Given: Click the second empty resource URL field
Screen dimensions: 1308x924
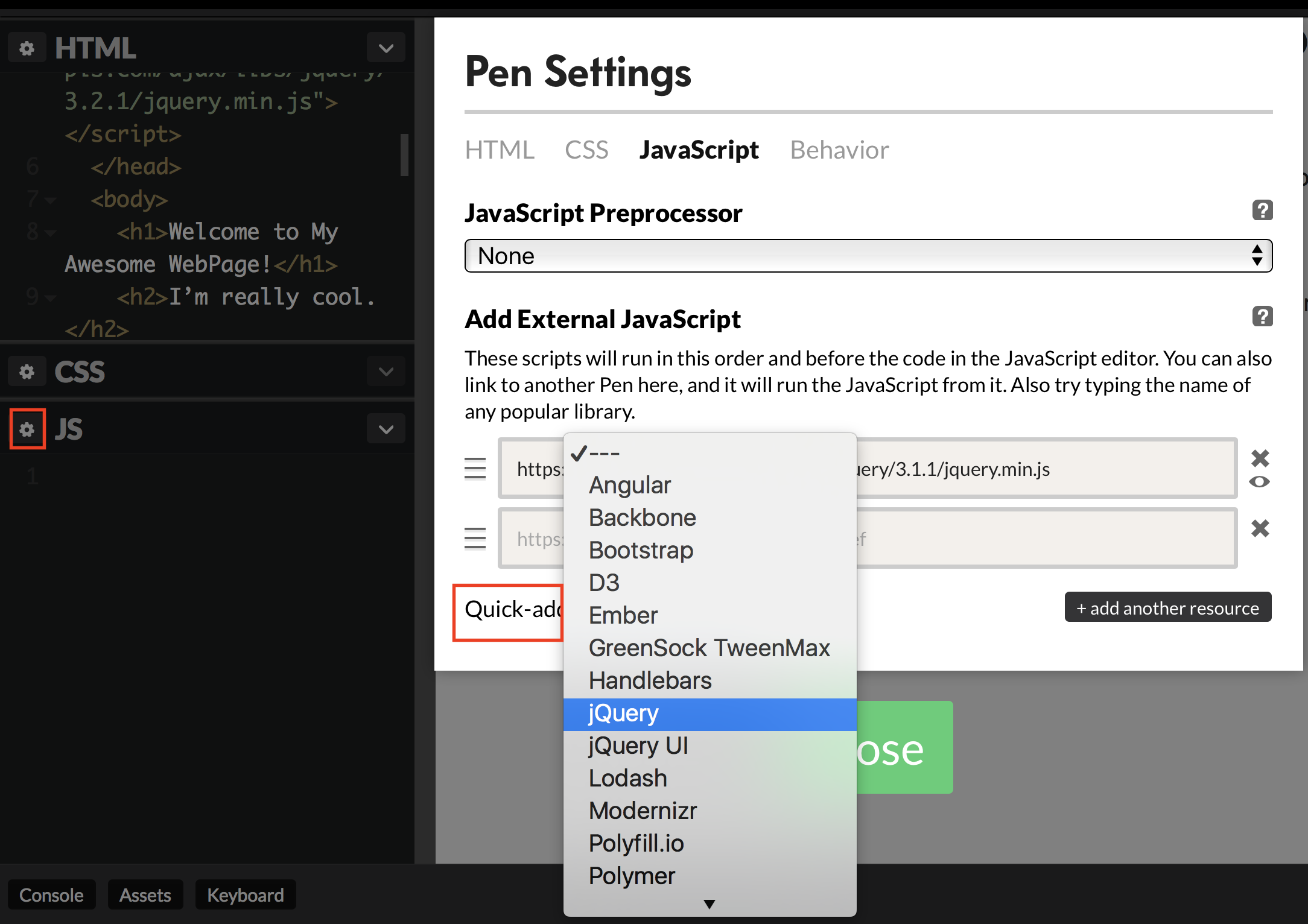Looking at the screenshot, I should pos(868,538).
